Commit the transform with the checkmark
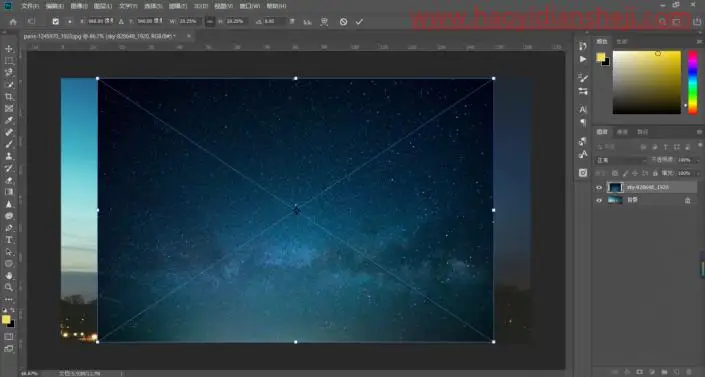This screenshot has width=705, height=377. (x=359, y=22)
